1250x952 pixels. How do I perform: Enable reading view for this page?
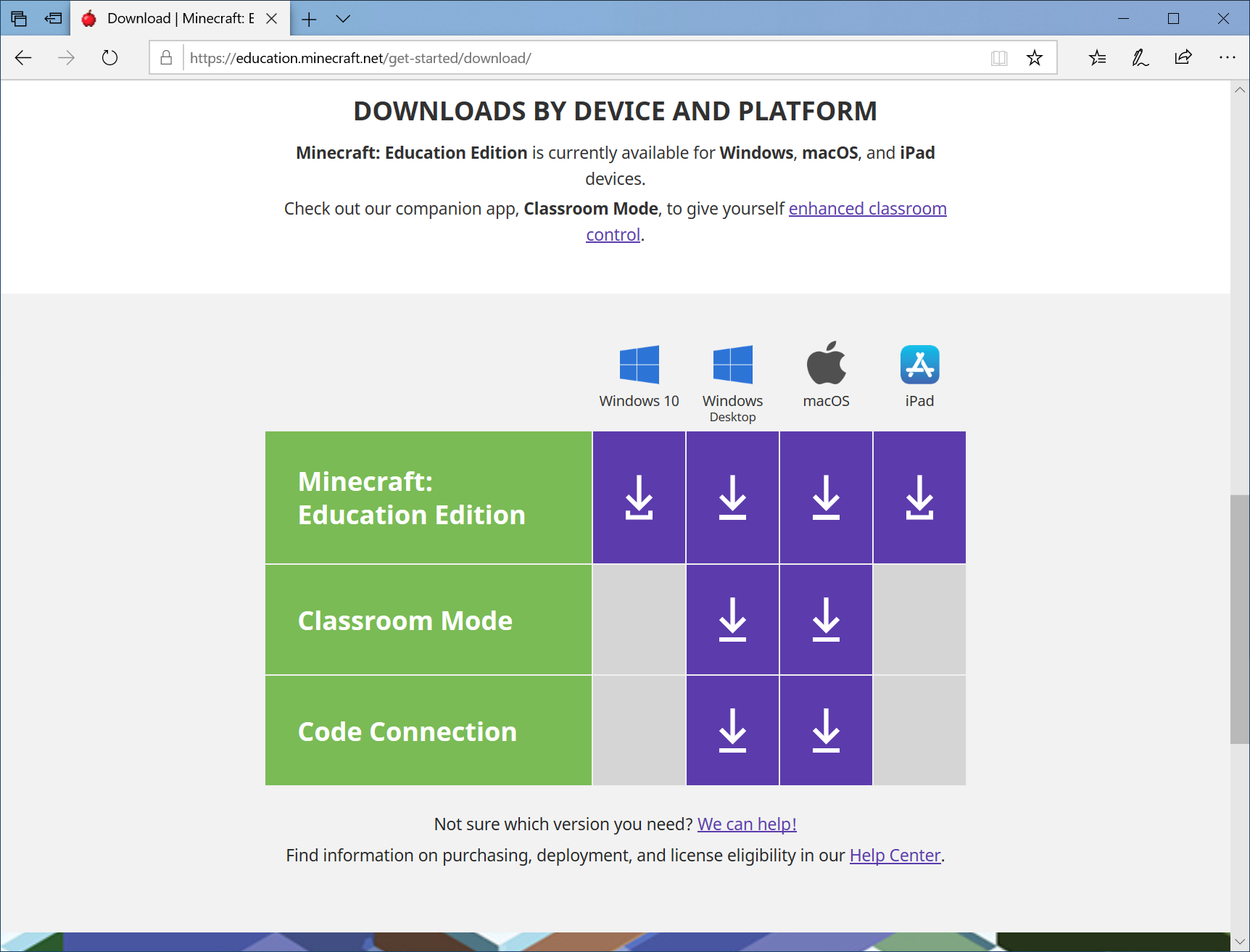click(999, 57)
